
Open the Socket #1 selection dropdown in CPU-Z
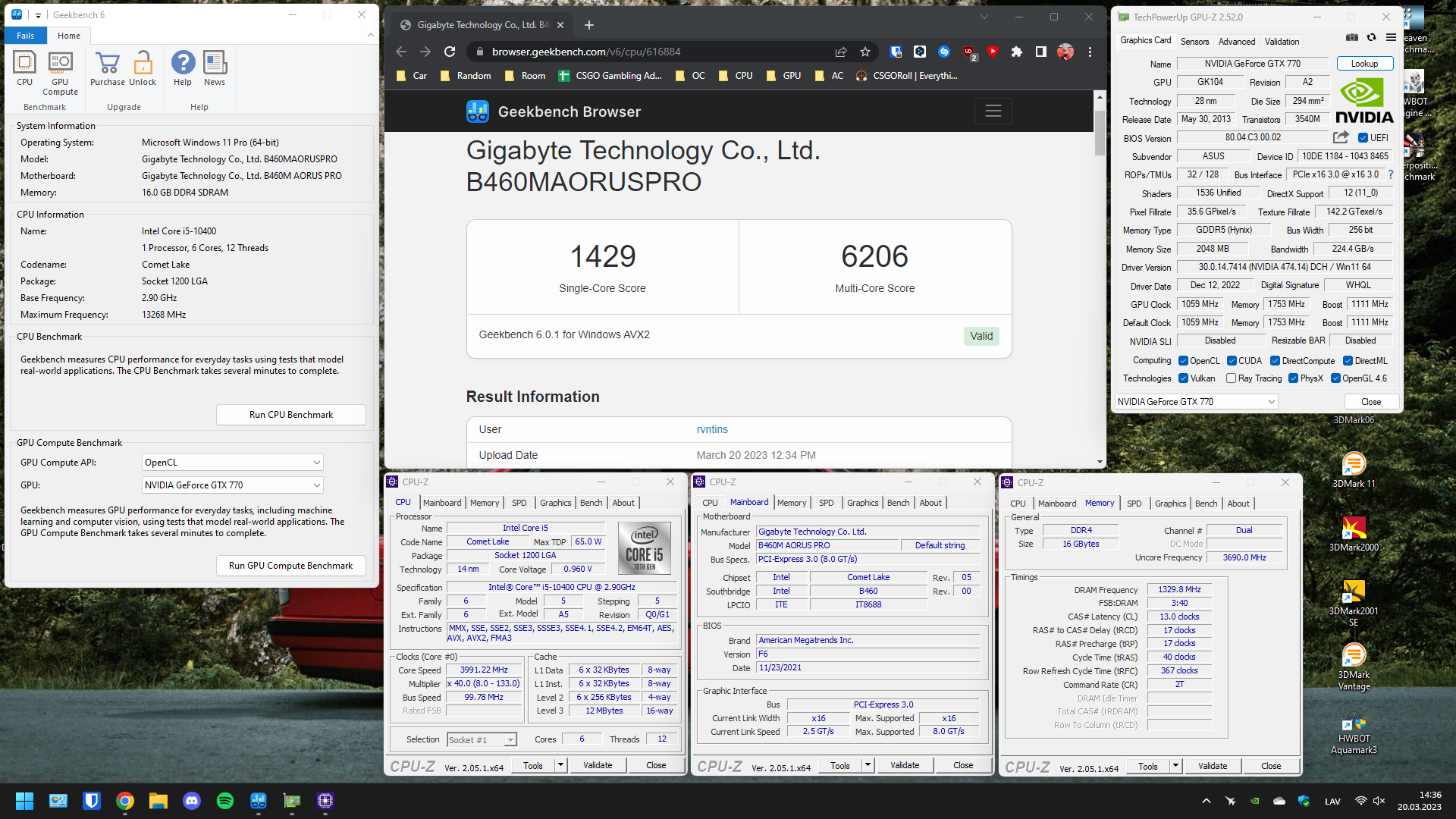pyautogui.click(x=482, y=739)
